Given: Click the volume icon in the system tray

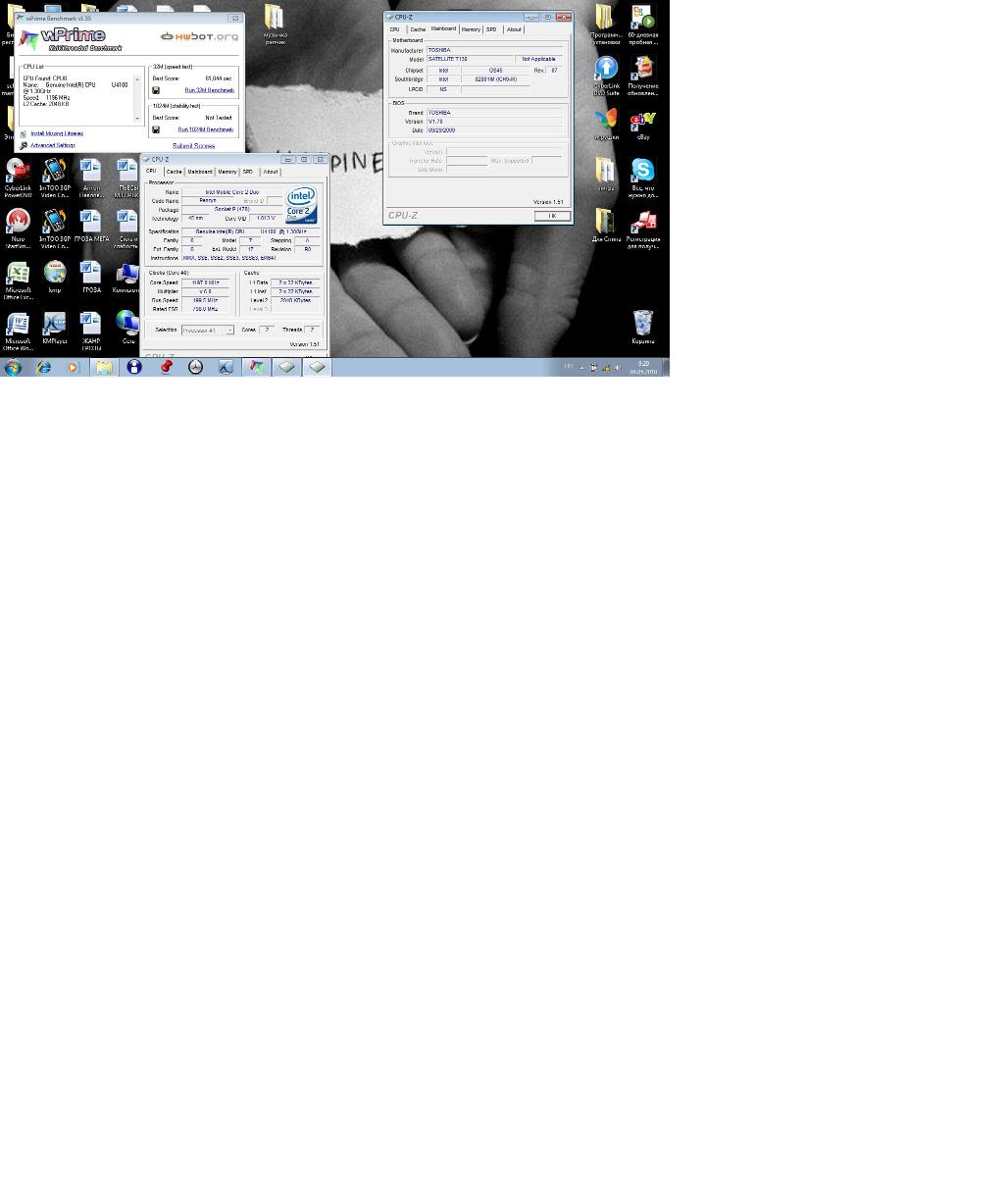Looking at the screenshot, I should click(618, 368).
